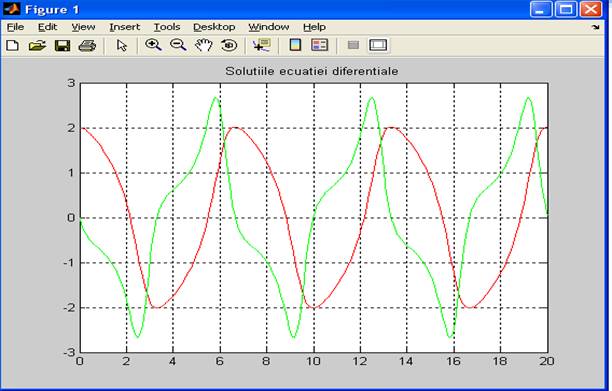Image resolution: width=612 pixels, height=391 pixels.
Task: Show plot tools and dock the figure
Action: coord(378,45)
